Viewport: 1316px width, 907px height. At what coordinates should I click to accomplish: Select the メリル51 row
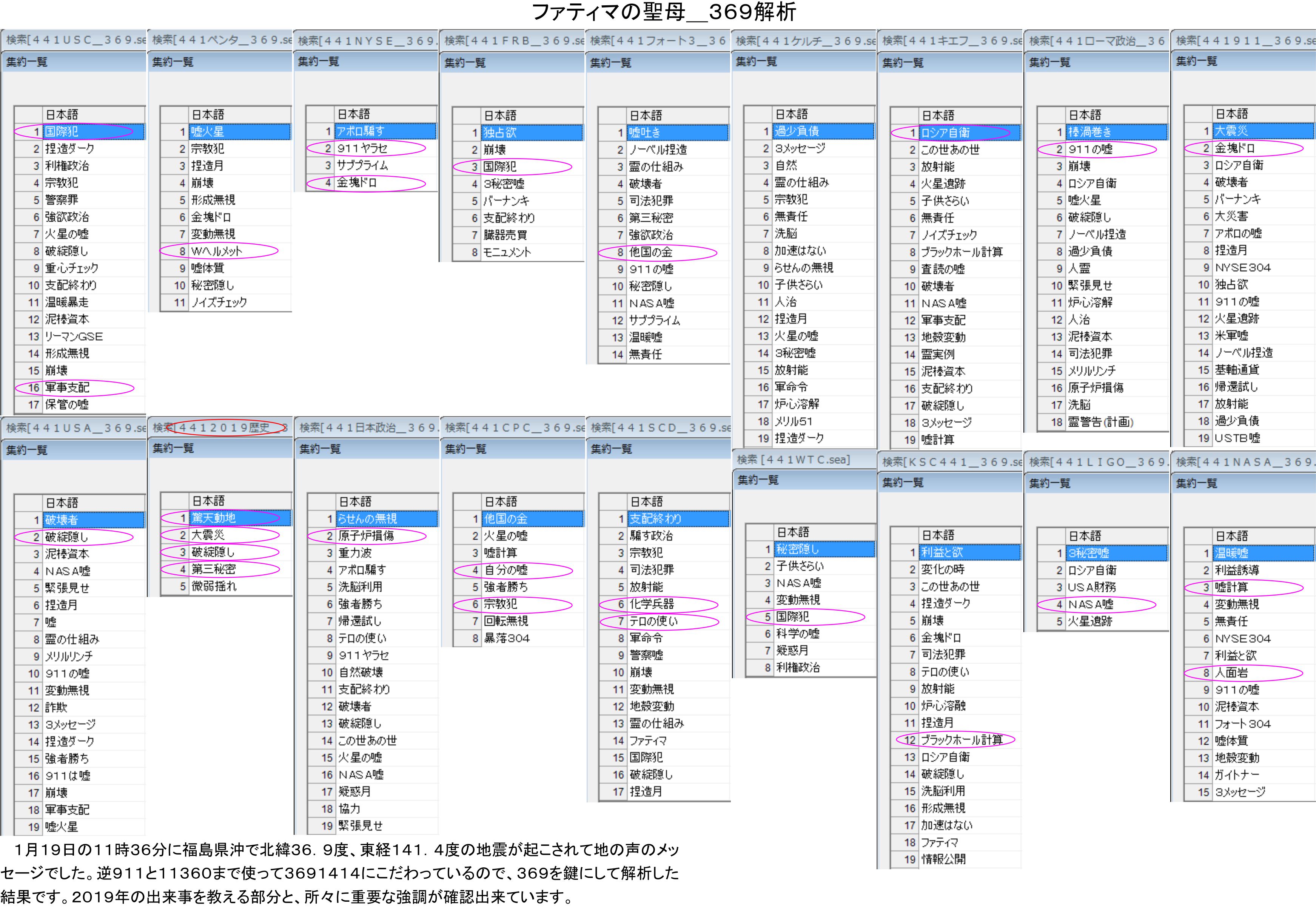[x=794, y=422]
